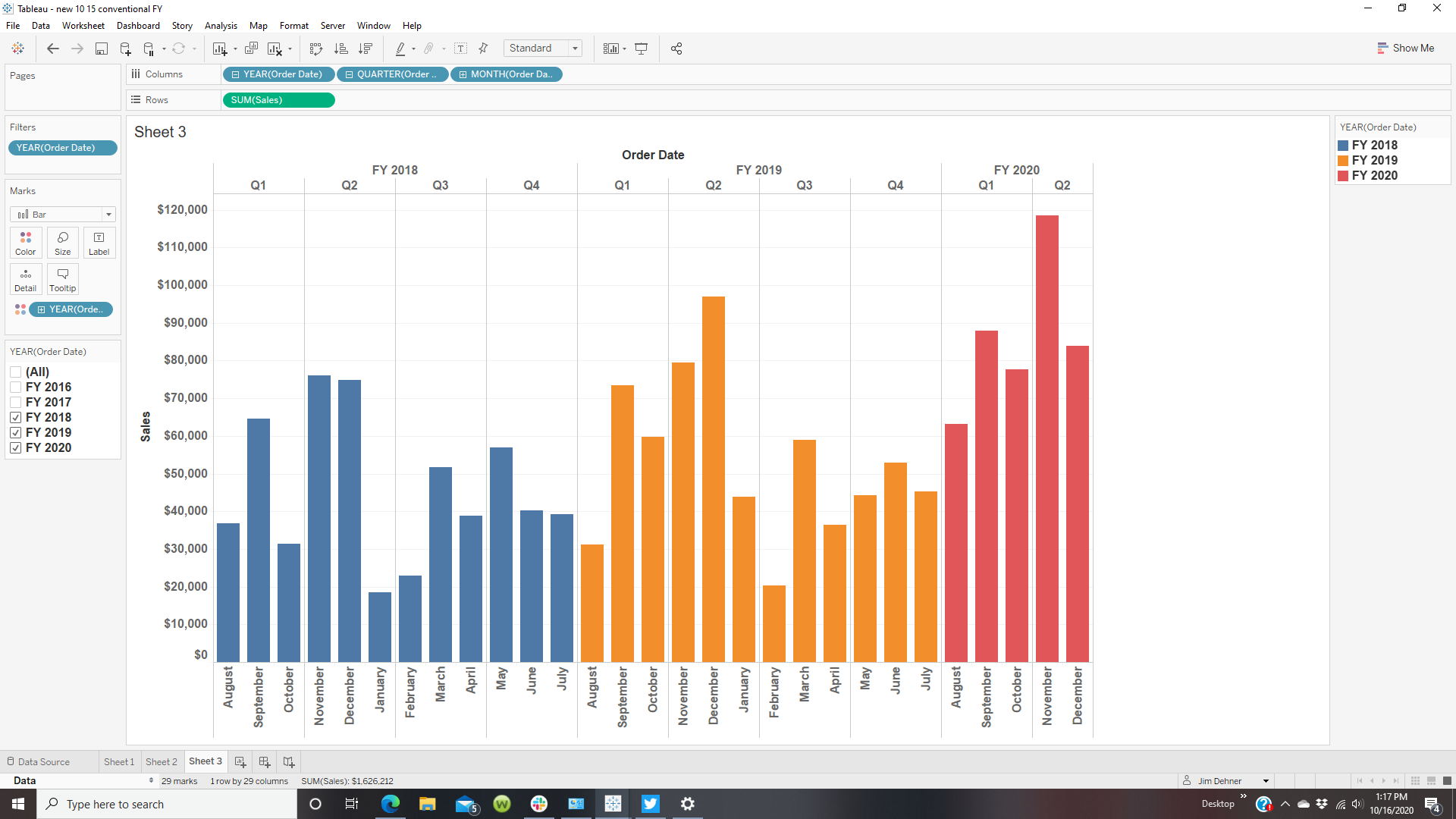Open the Data Source tab
1456x819 pixels.
click(x=43, y=761)
